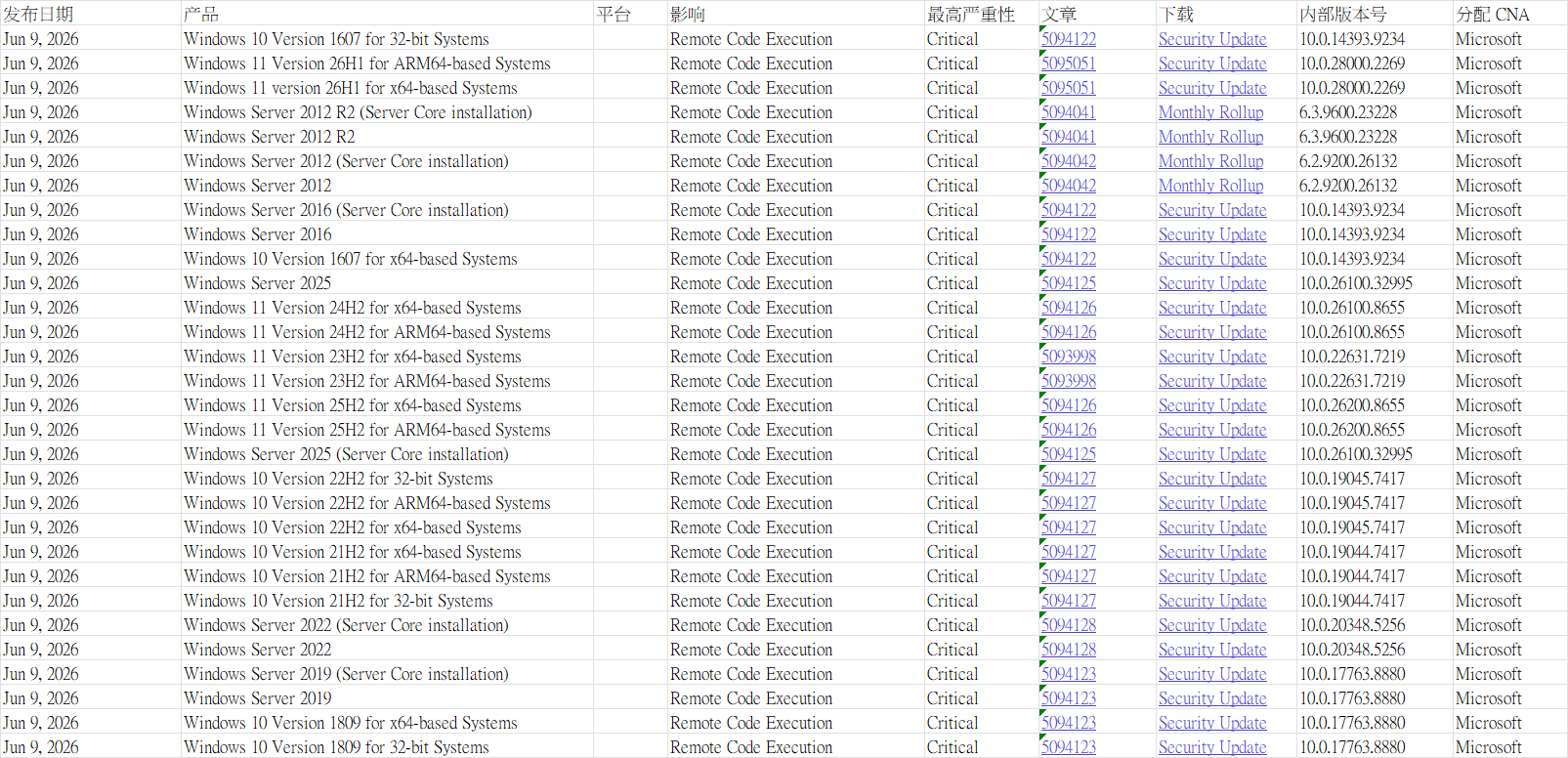Download Security Update for Windows 10 1809 32-bit

click(1212, 747)
